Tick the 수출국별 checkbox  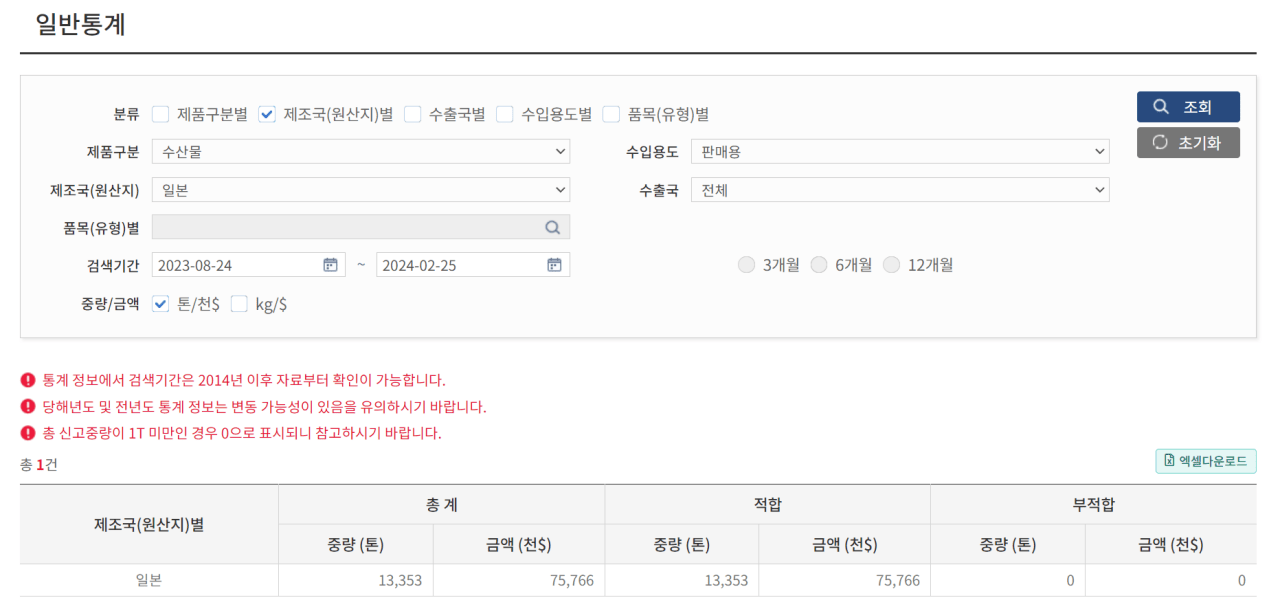[x=413, y=114]
